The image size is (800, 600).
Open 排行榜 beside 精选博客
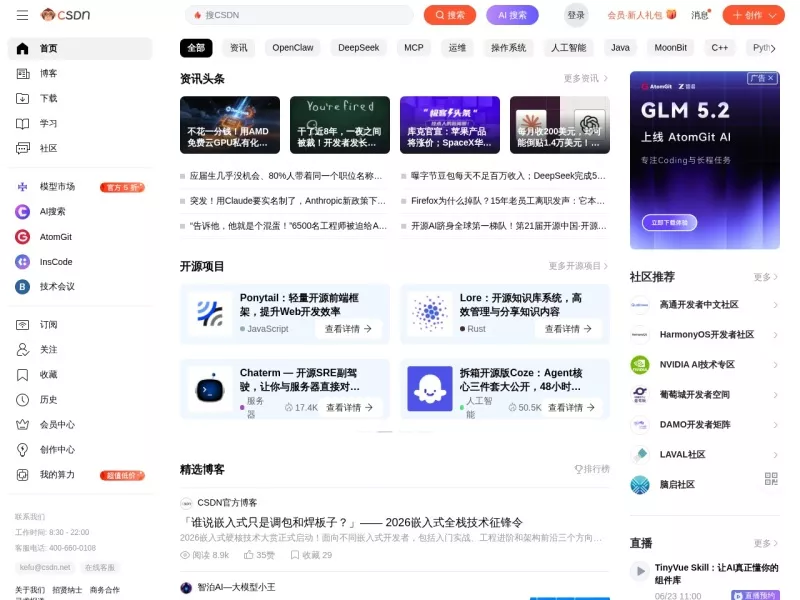click(592, 469)
